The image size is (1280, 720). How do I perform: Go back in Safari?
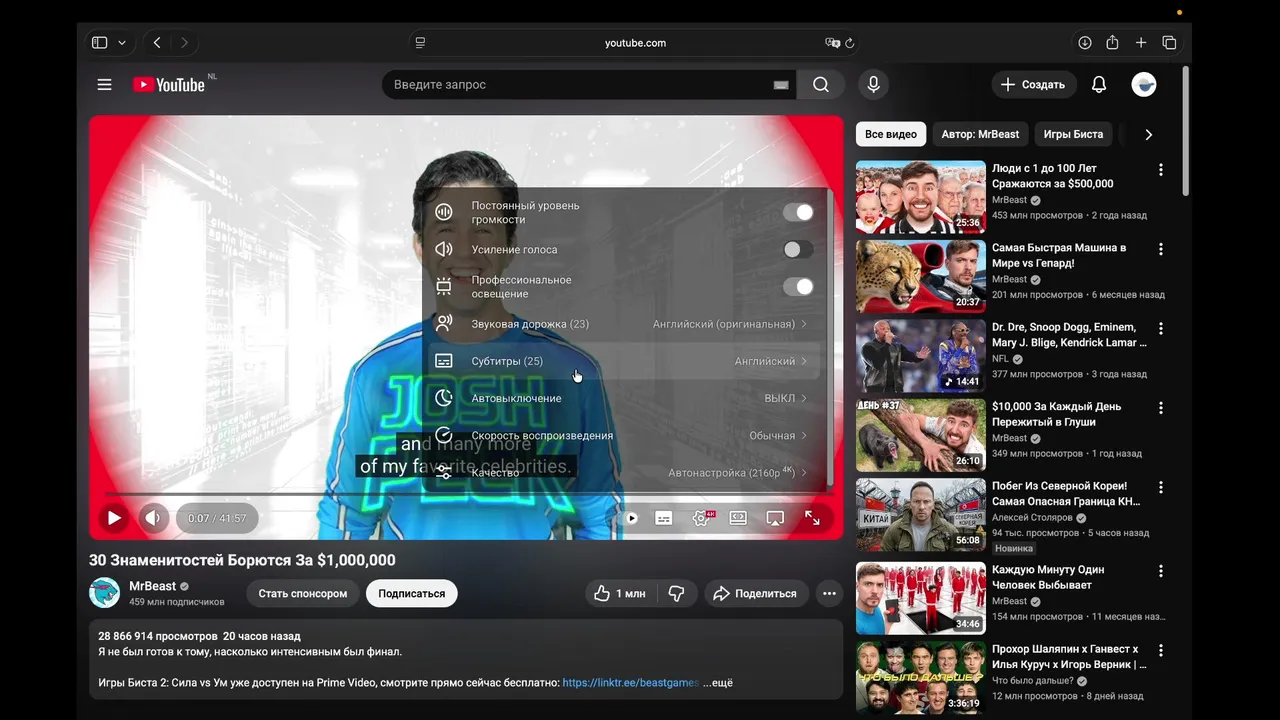157,43
